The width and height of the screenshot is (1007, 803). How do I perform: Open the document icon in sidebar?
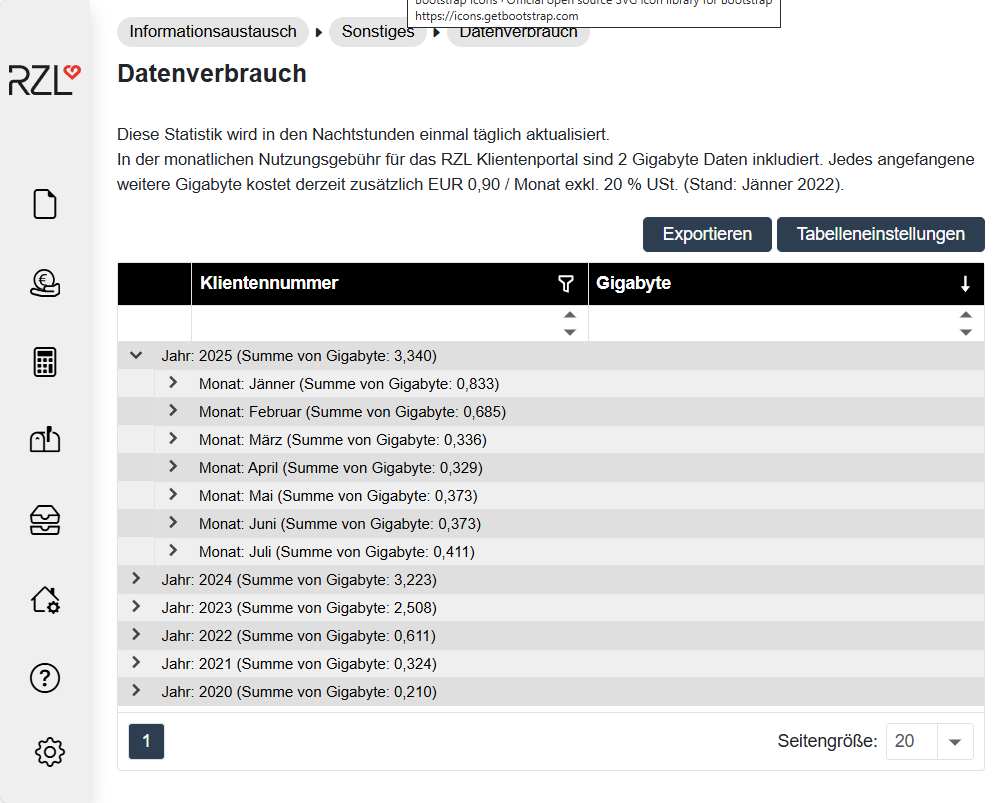45,204
